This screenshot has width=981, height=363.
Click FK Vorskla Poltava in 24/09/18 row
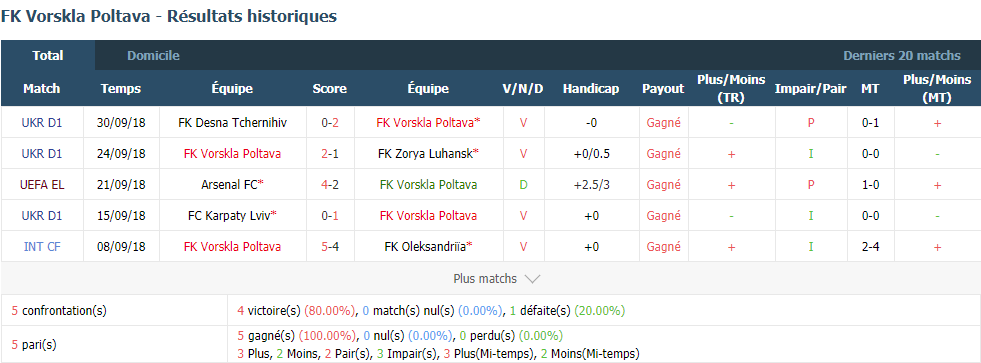point(232,153)
